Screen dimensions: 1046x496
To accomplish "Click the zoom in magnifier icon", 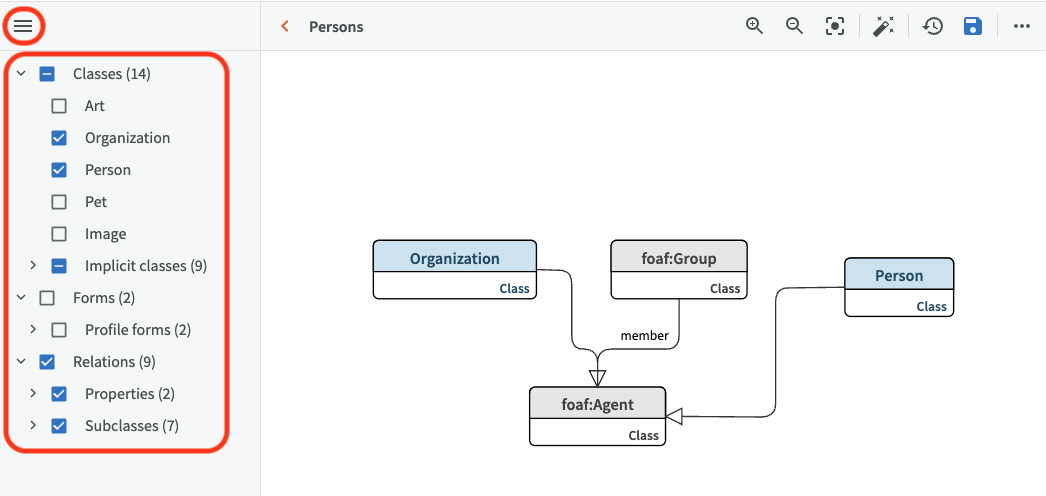I will [x=755, y=26].
